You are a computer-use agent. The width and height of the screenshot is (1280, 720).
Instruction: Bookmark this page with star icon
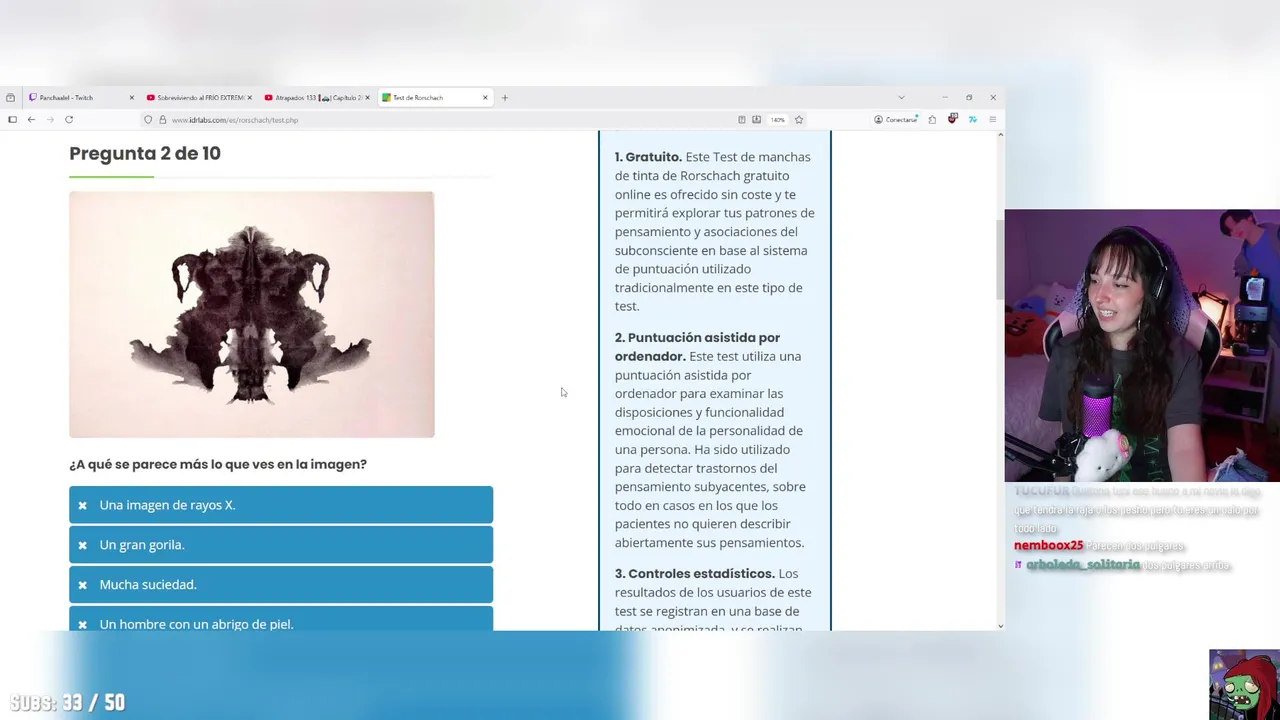798,120
